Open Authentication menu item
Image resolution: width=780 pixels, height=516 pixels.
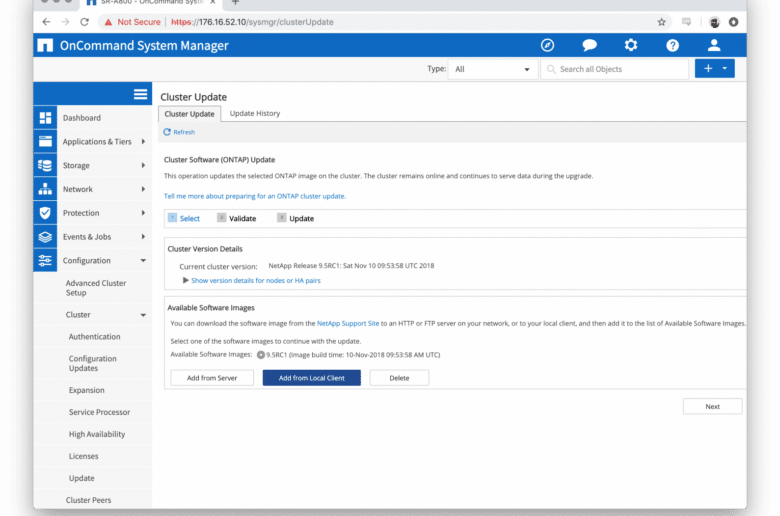tap(95, 336)
